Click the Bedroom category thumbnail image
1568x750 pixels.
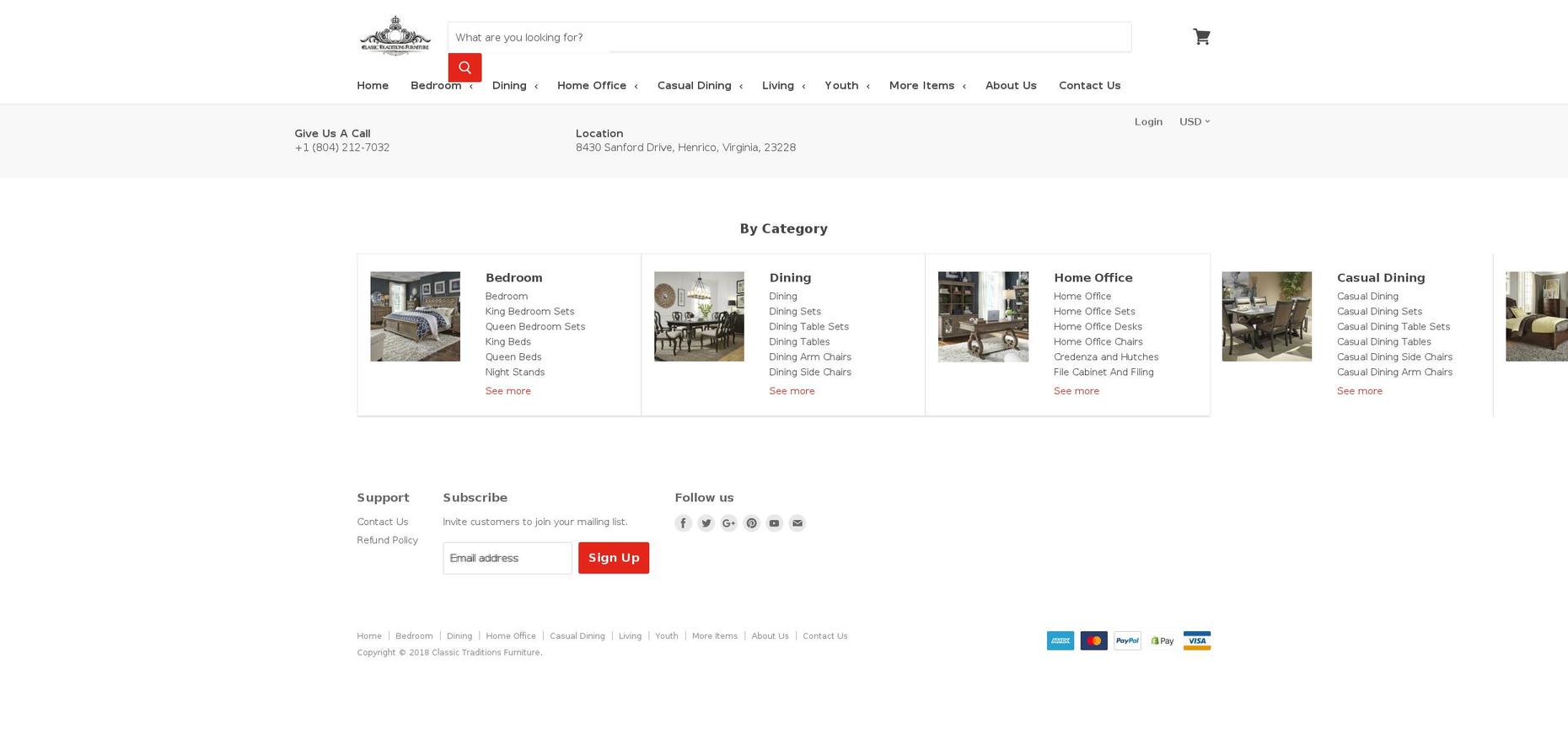pyautogui.click(x=415, y=317)
